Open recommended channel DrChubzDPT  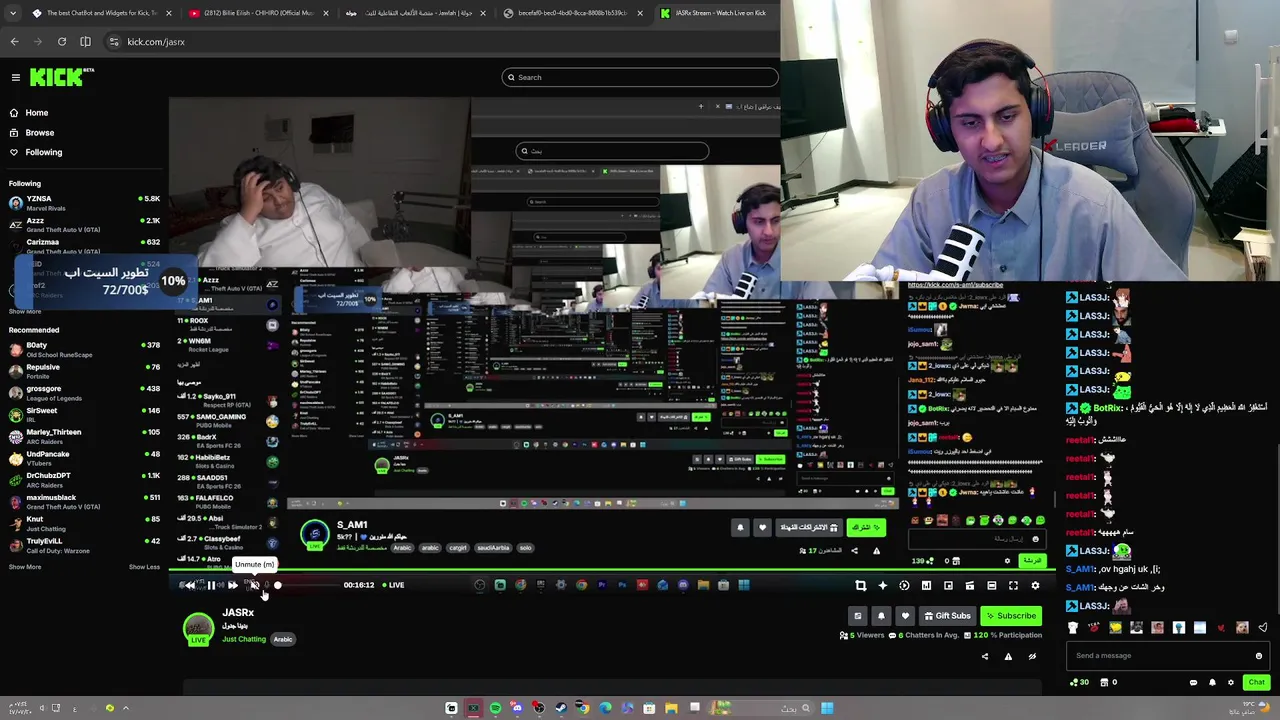click(x=84, y=480)
